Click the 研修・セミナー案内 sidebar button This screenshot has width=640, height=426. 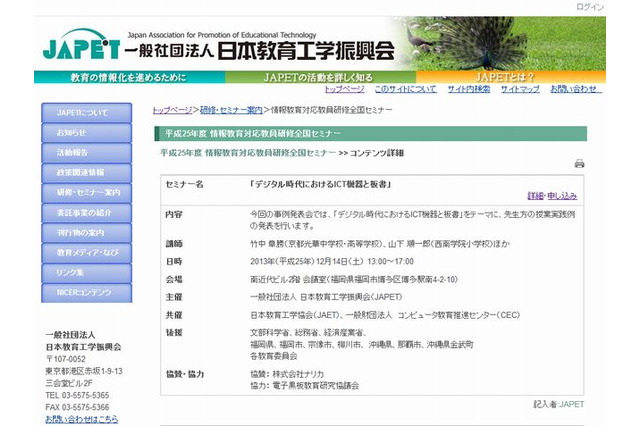(x=87, y=192)
